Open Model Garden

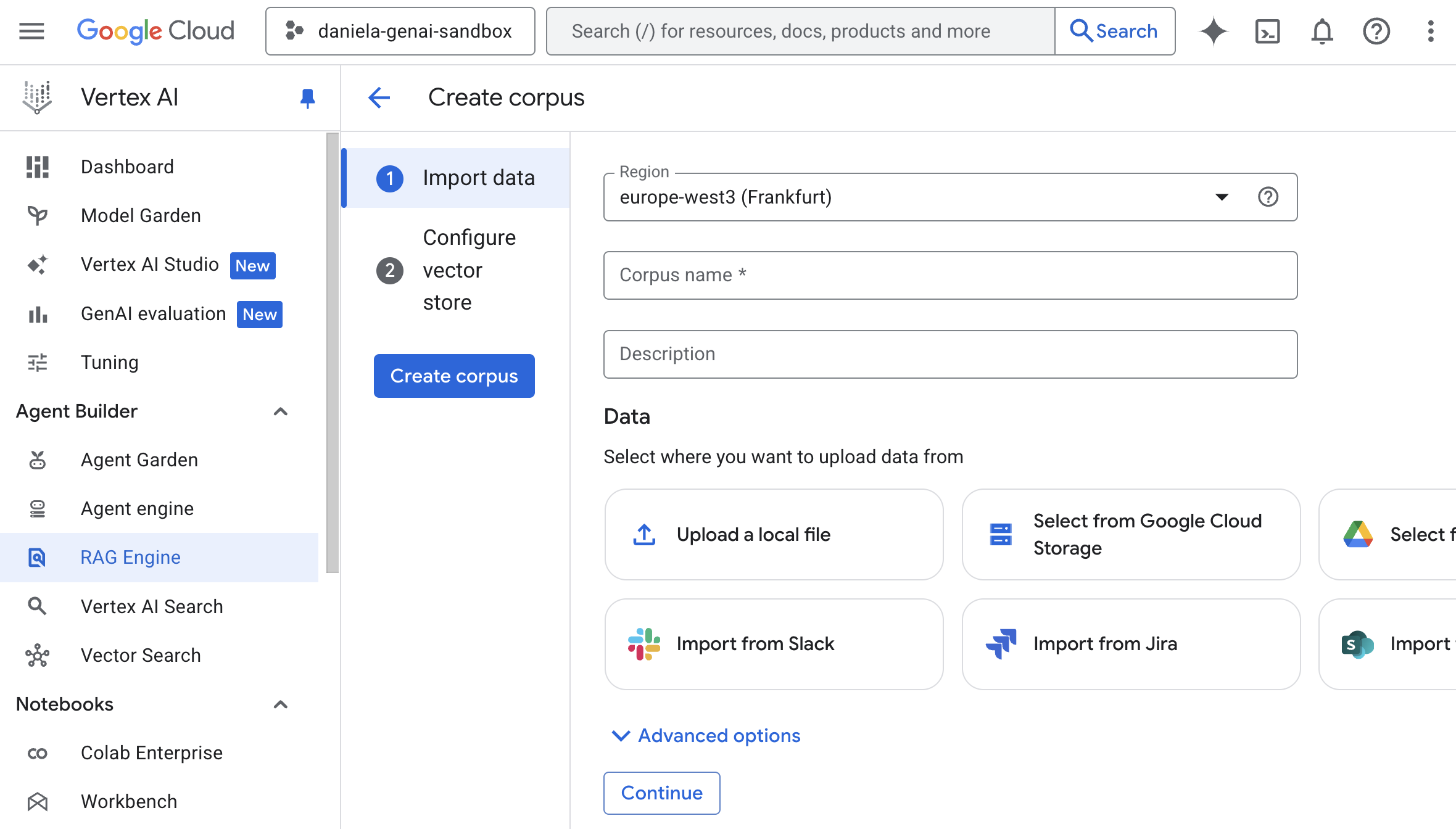tap(159, 216)
